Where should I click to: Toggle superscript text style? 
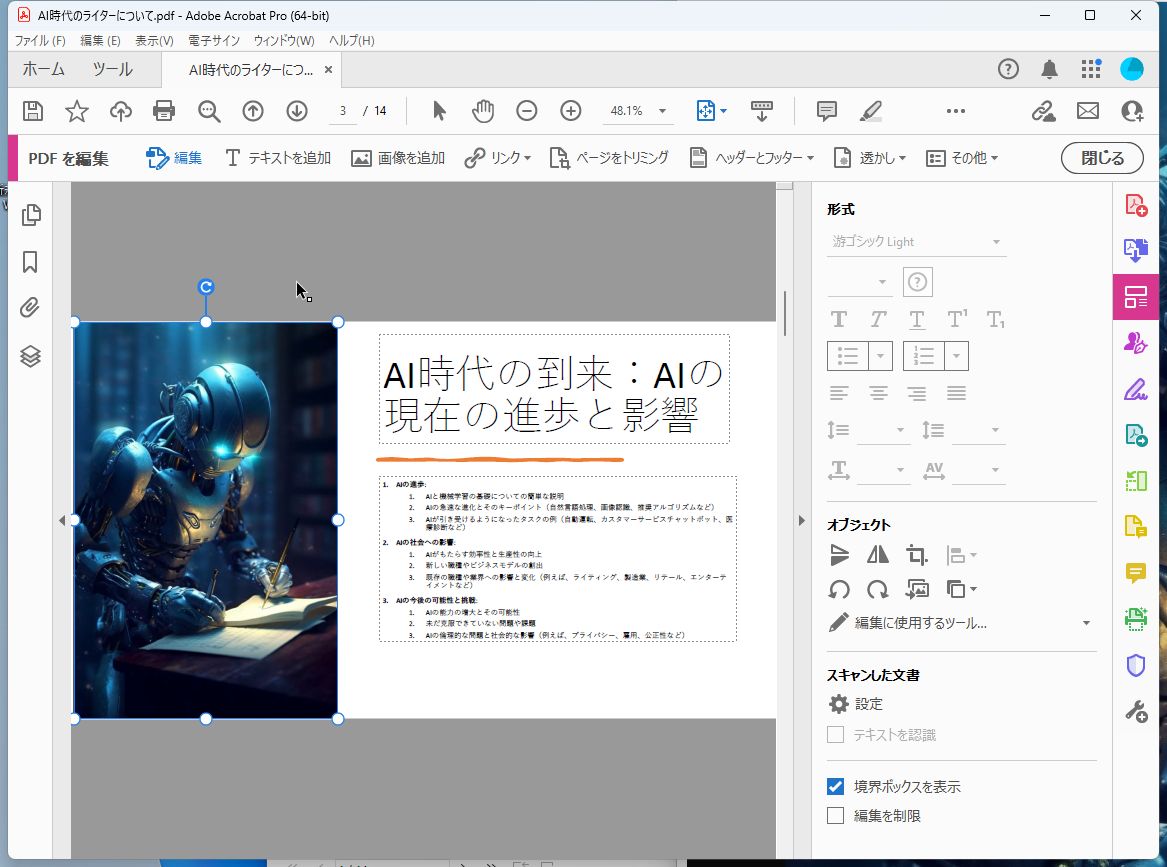tap(957, 319)
